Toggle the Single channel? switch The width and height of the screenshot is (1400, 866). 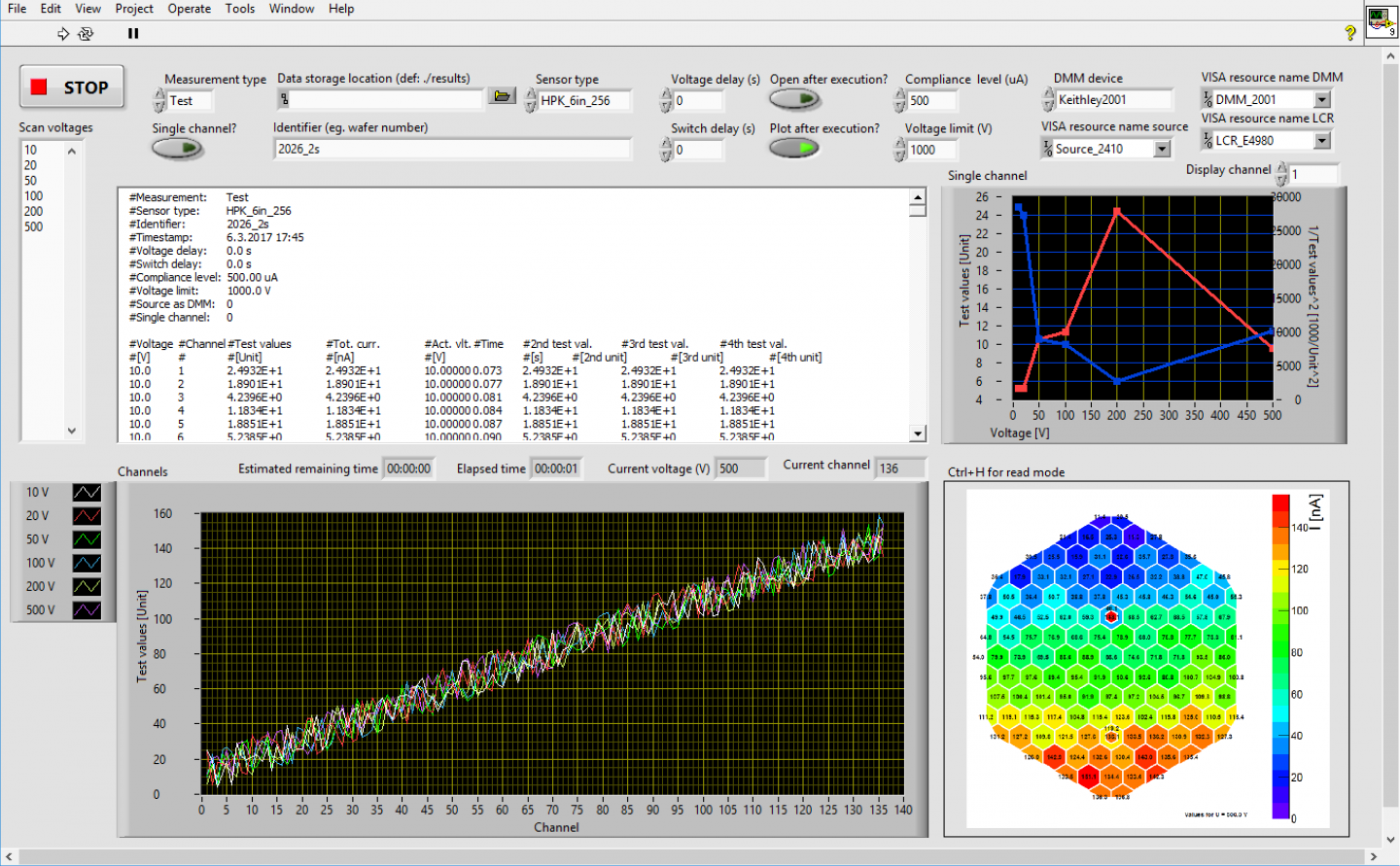[177, 149]
